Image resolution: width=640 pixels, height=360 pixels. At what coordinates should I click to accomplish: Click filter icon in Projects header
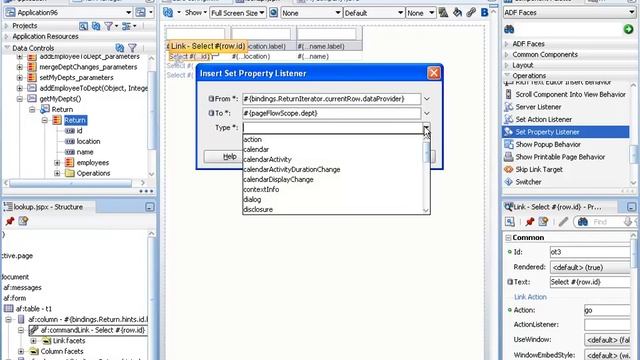(x=109, y=26)
